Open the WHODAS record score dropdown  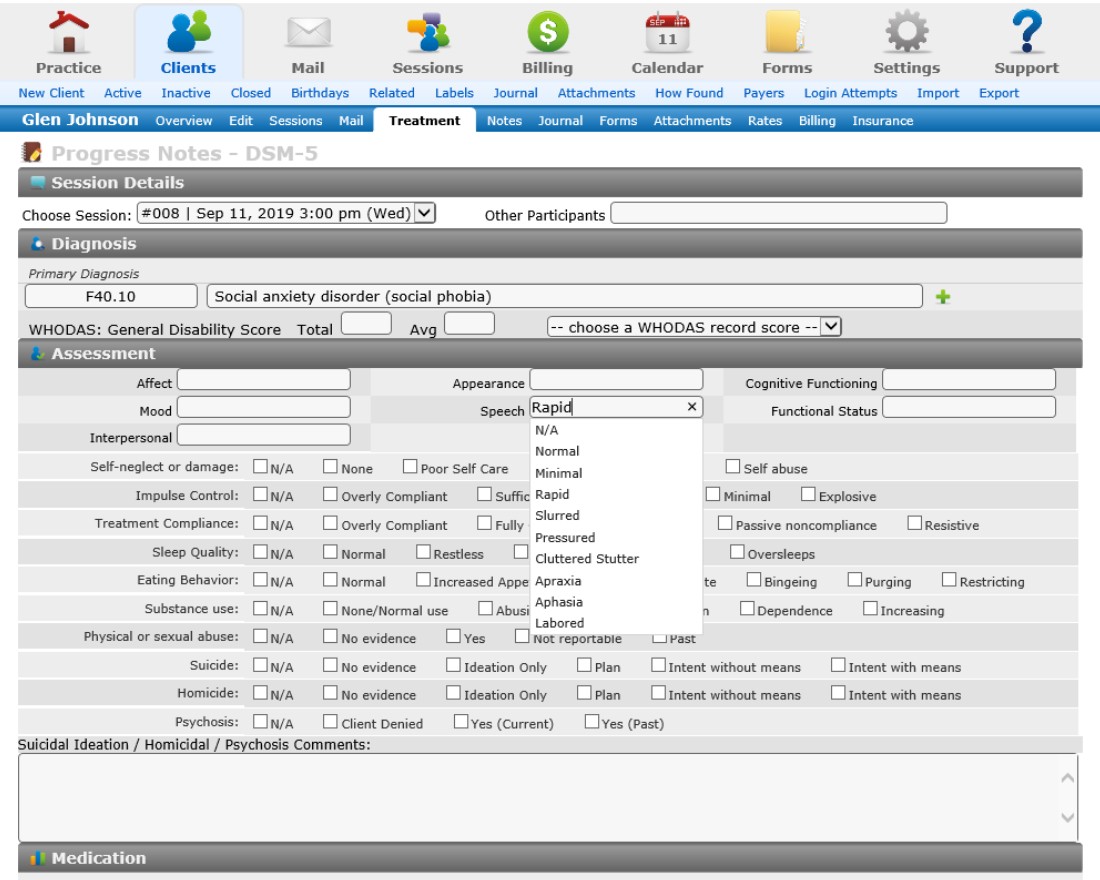coord(694,326)
